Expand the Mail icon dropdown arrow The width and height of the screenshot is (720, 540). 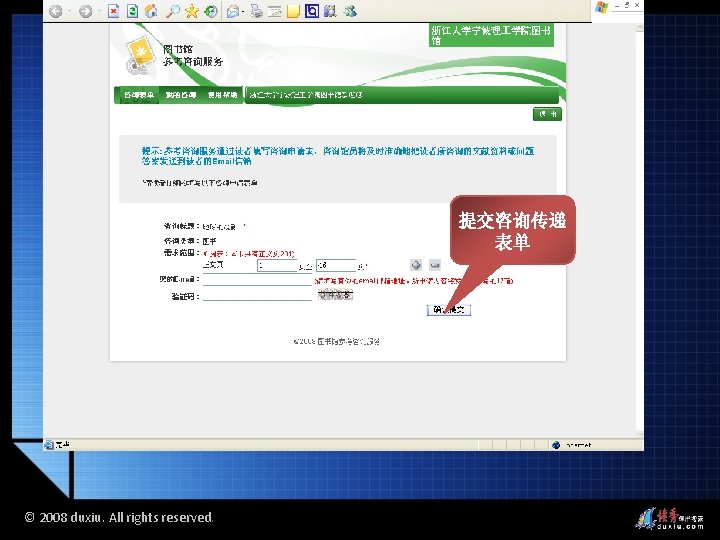(242, 11)
